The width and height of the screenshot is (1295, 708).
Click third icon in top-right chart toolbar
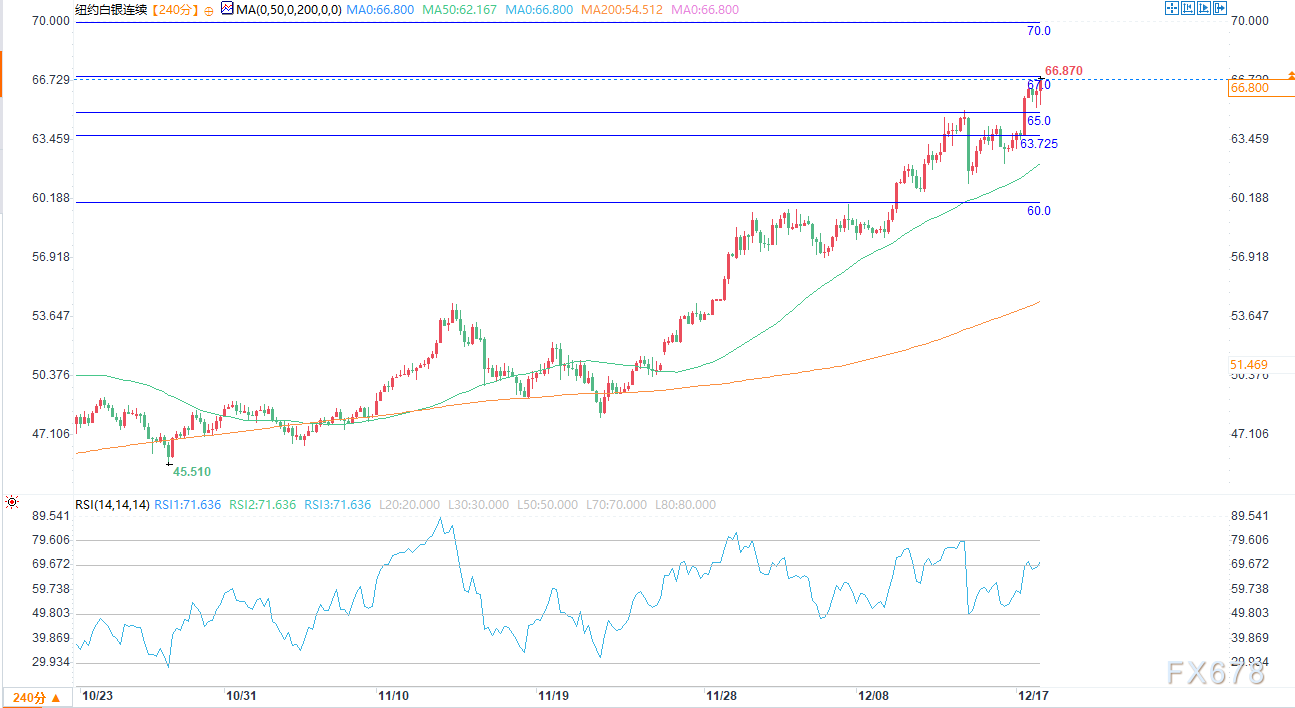[1203, 8]
